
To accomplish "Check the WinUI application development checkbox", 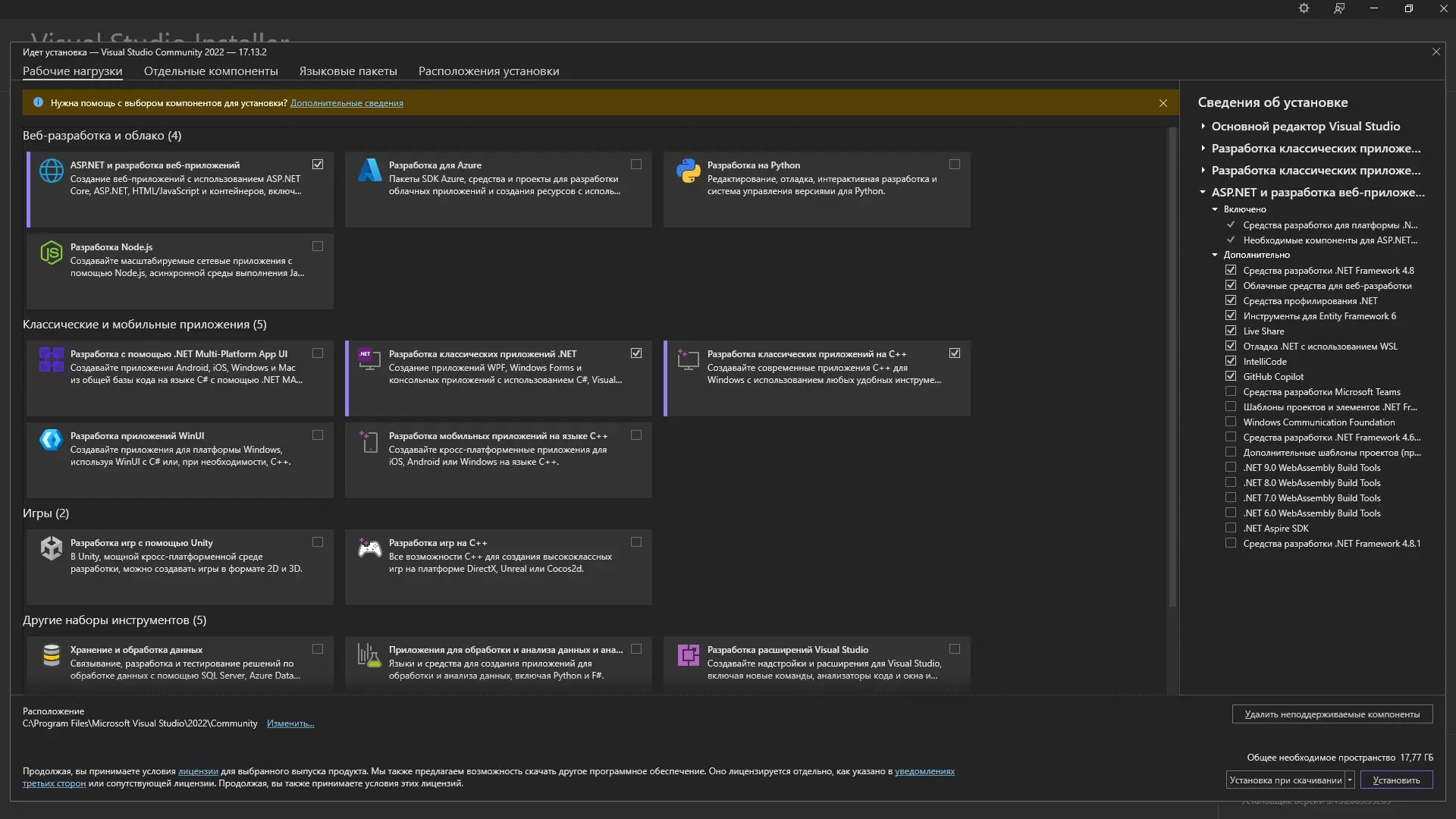I will (x=318, y=435).
